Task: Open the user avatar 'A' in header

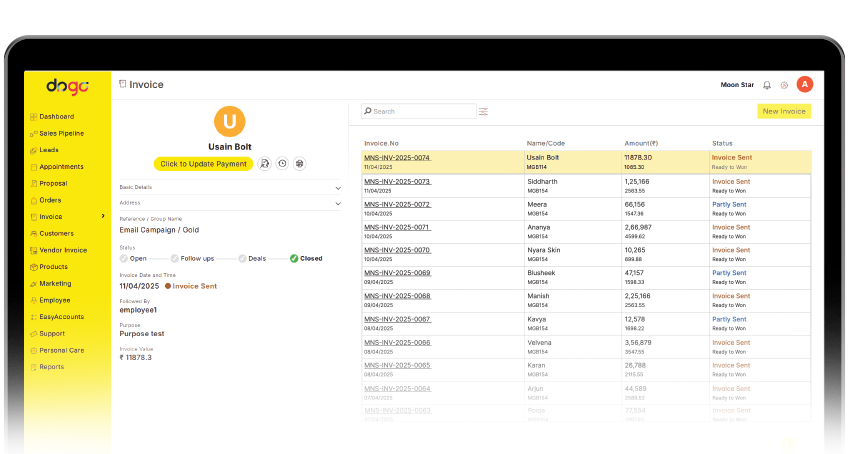Action: 805,84
